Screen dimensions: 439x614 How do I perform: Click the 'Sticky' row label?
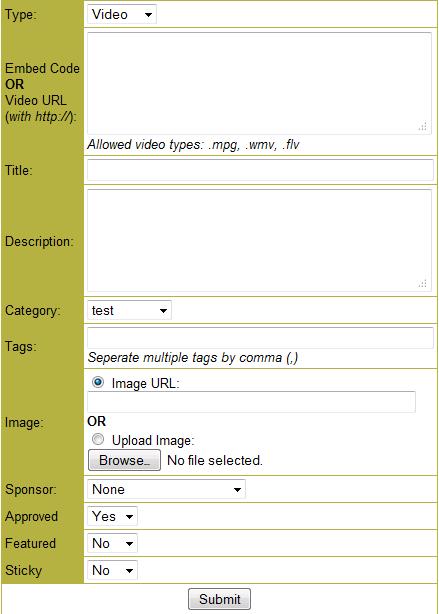(x=23, y=571)
